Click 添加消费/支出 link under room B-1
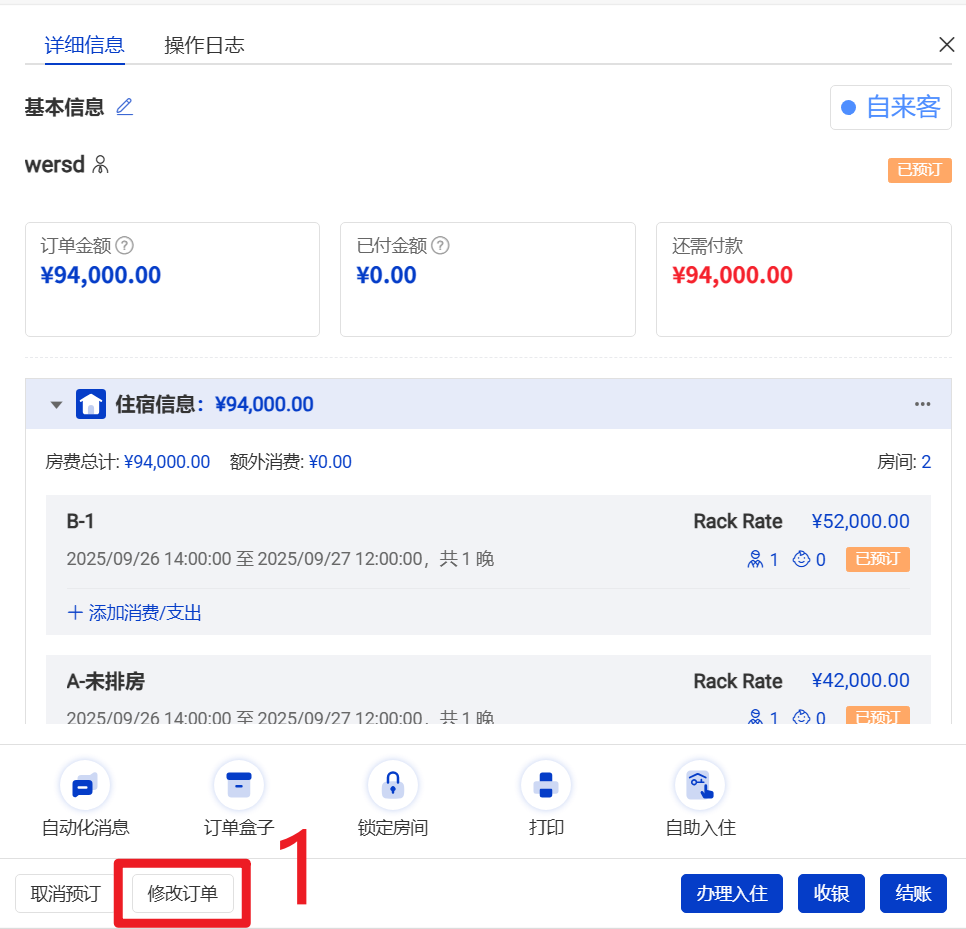The image size is (966, 929). click(x=134, y=613)
